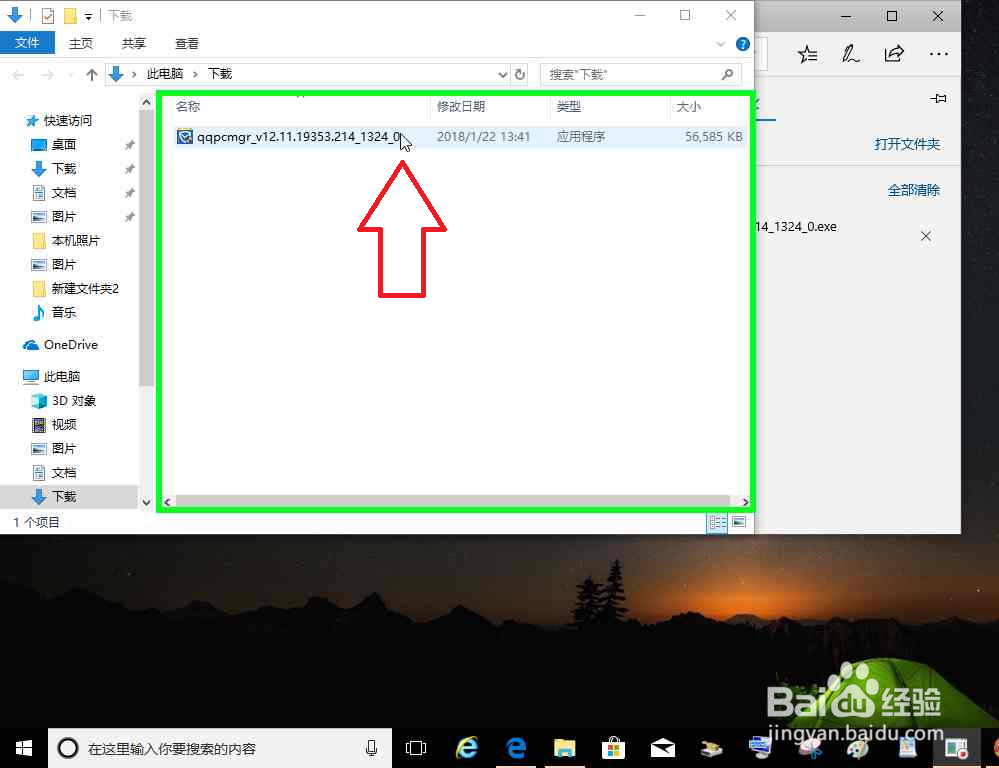Expand the ribbon with the chevron

tap(721, 44)
